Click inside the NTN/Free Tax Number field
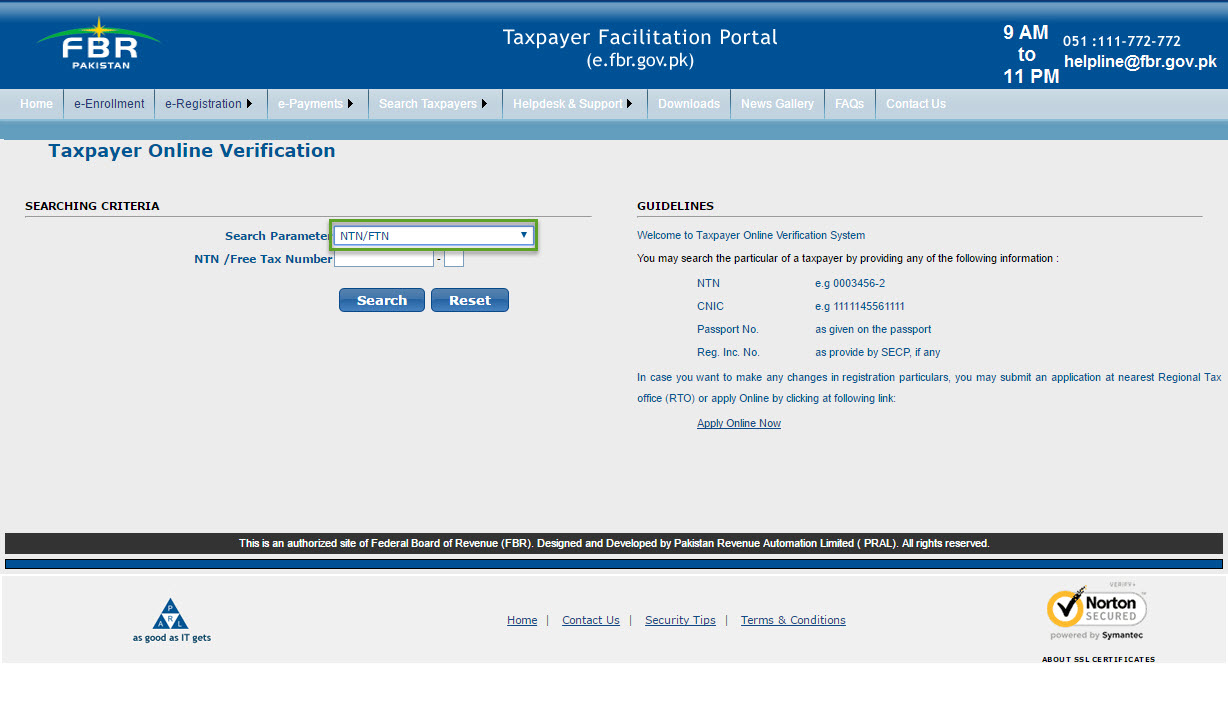The width and height of the screenshot is (1228, 702). (383, 258)
